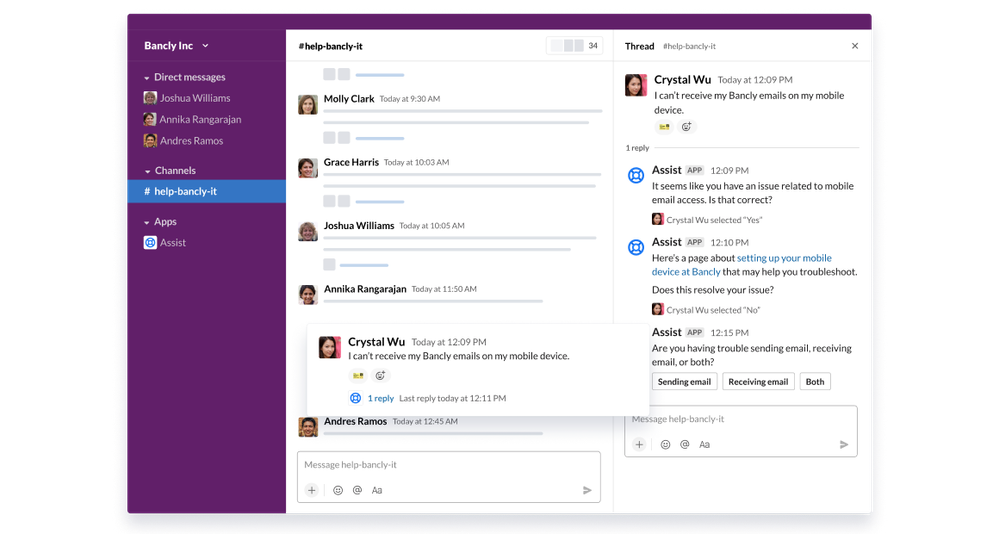
Task: Open direct message with Andres Ramos
Action: click(x=183, y=141)
